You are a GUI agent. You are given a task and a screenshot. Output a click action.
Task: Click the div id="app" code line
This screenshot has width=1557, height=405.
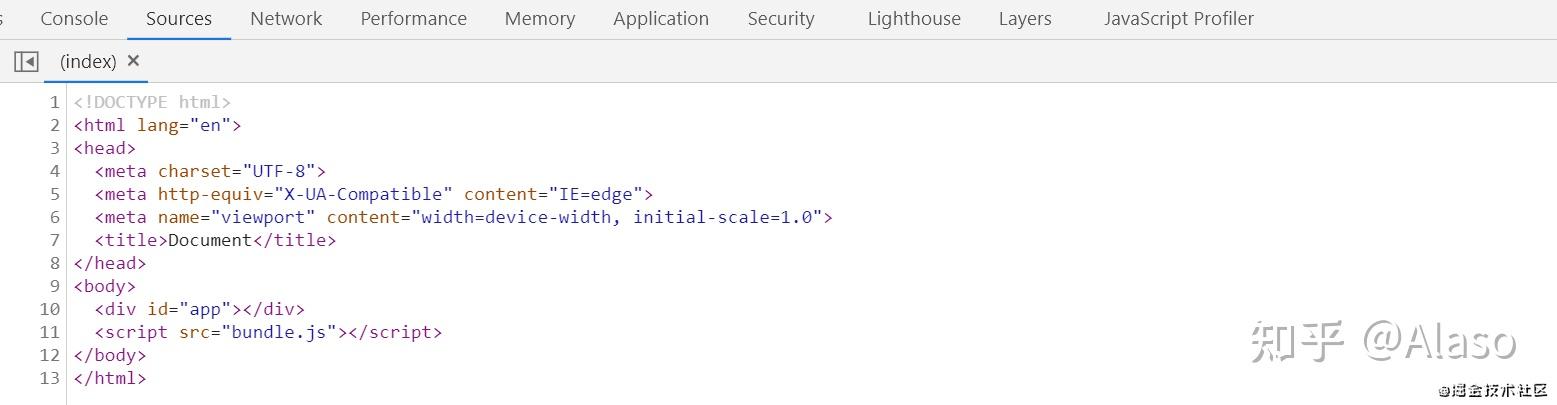point(199,309)
